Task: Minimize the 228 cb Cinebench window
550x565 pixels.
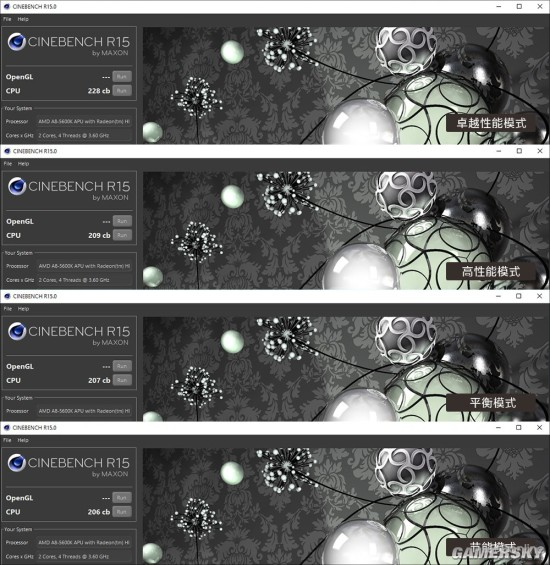Action: 499,6
